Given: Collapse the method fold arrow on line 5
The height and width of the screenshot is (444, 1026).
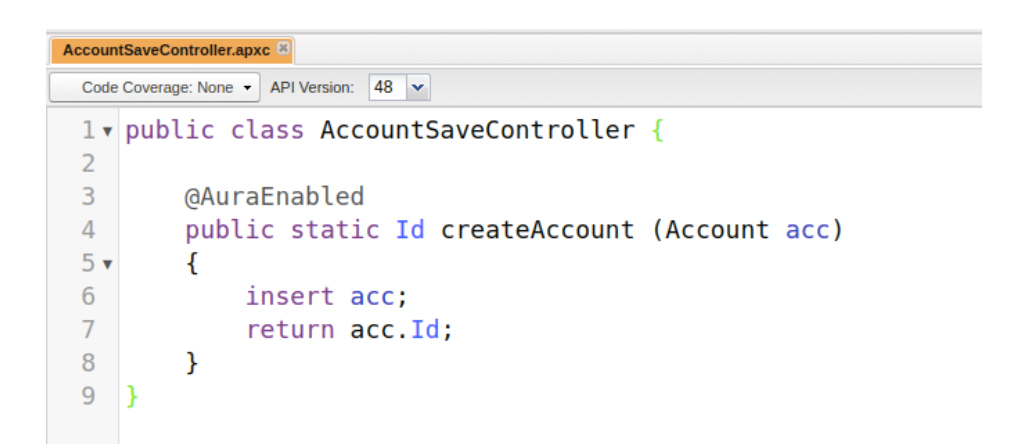Looking at the screenshot, I should 107,265.
